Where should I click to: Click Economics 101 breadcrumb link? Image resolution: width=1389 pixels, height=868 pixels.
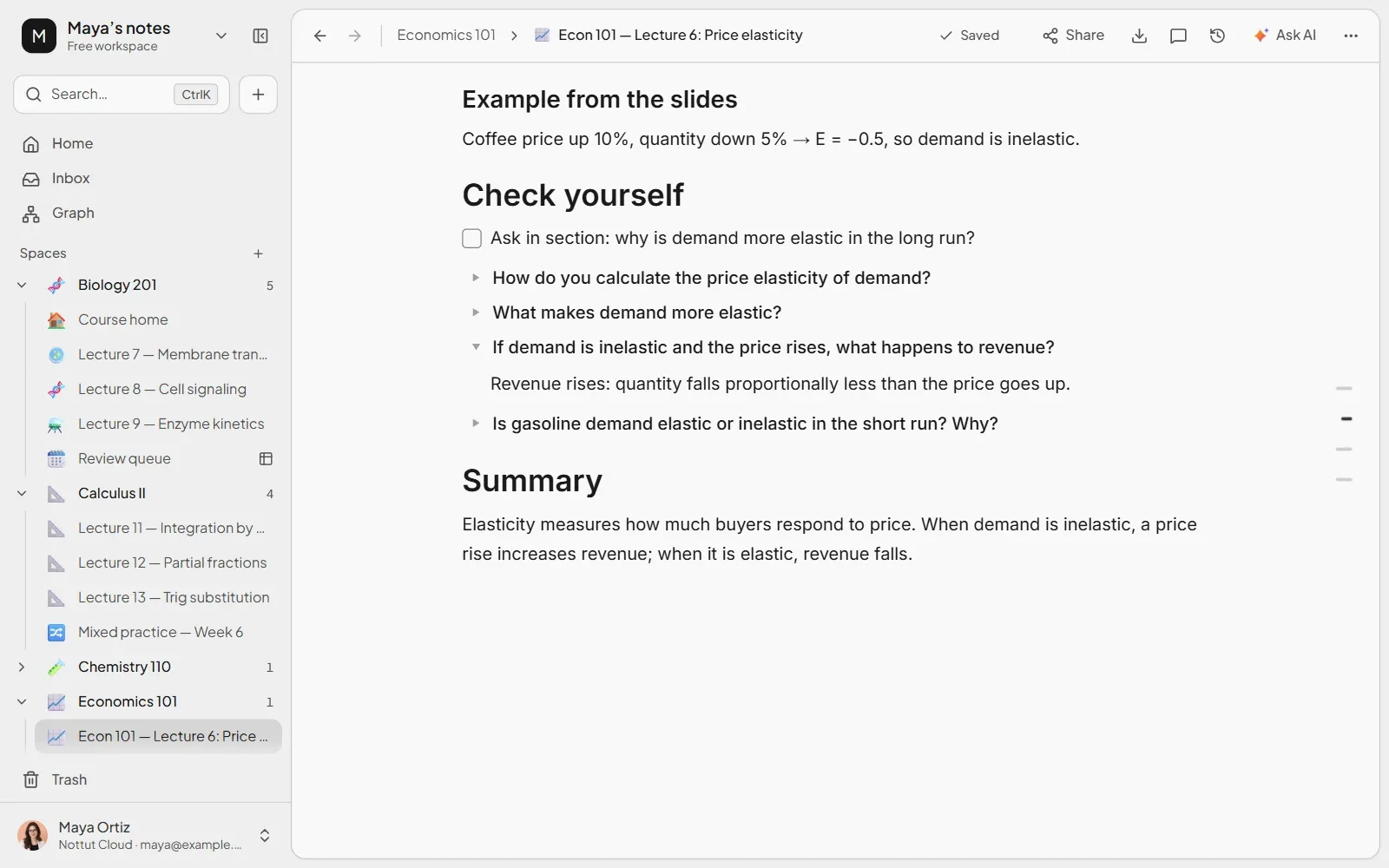(x=446, y=36)
